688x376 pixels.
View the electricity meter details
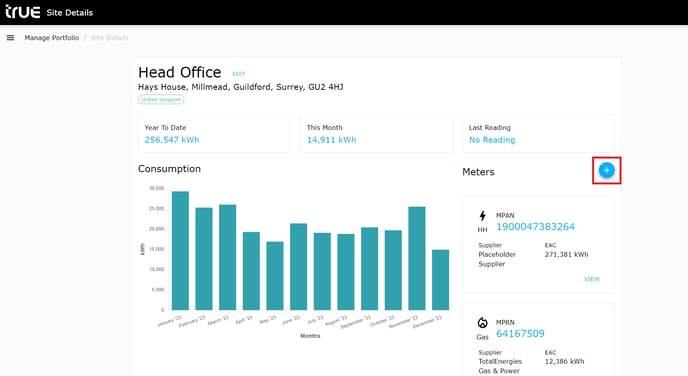click(592, 279)
